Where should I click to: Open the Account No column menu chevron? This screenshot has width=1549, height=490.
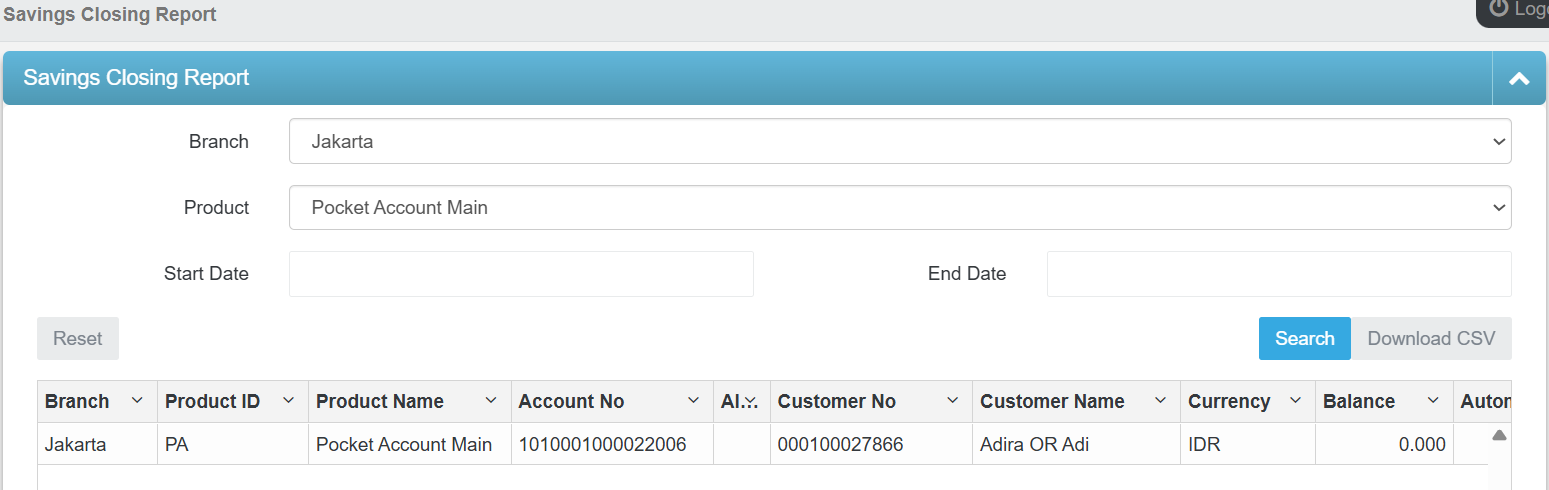(x=693, y=401)
